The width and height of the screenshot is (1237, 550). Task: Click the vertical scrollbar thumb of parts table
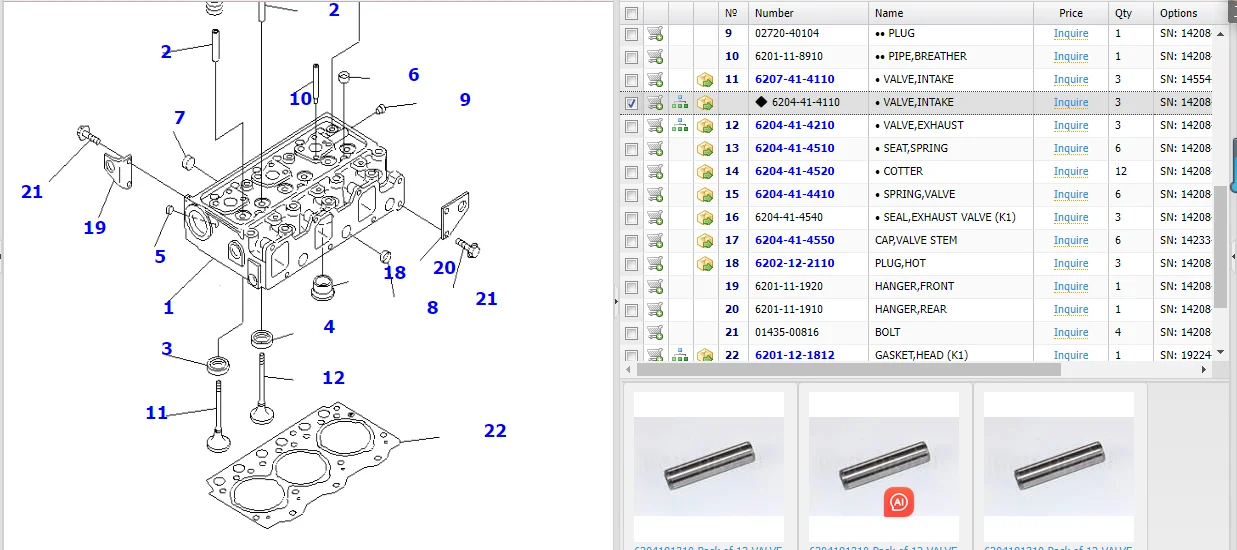(1221, 246)
